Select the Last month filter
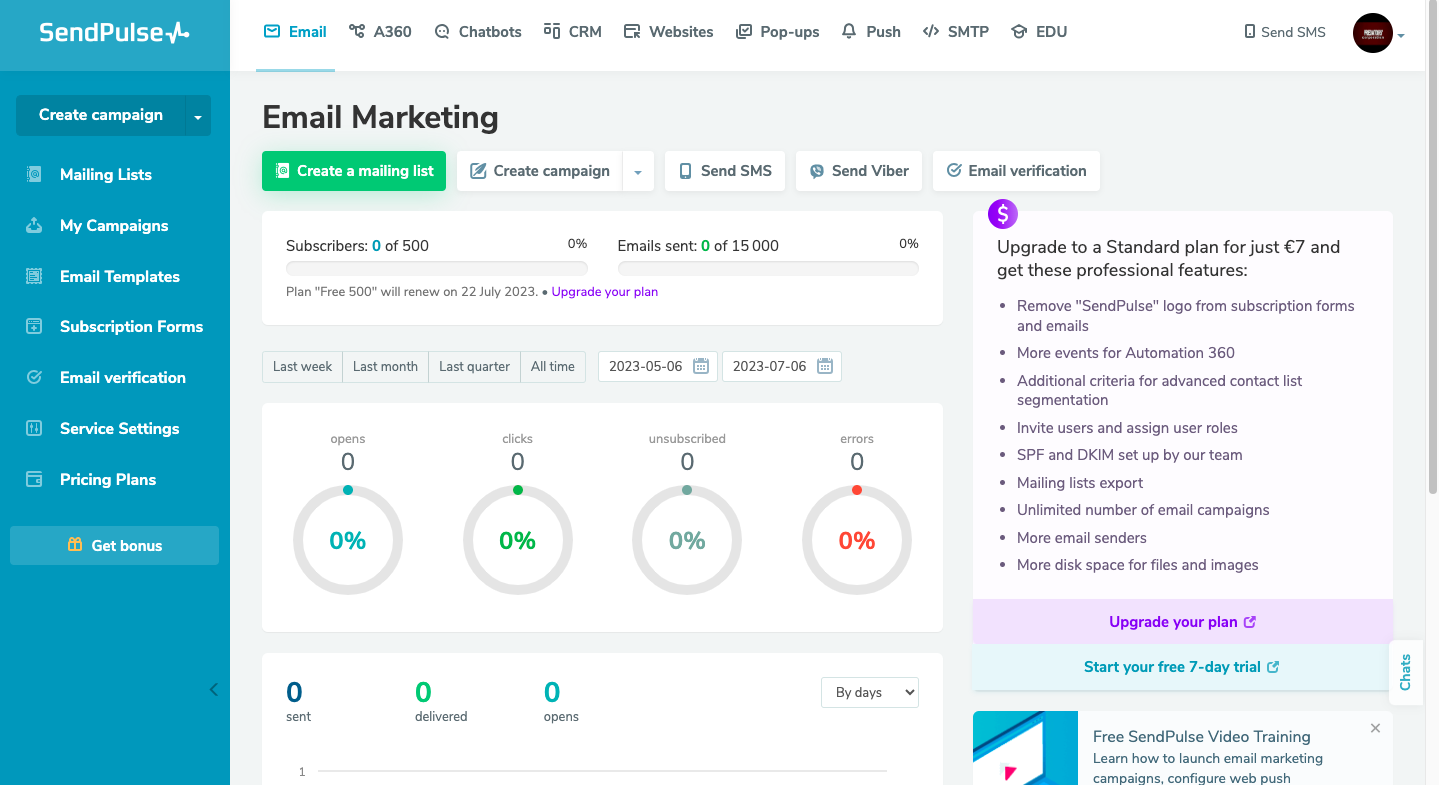Viewport: 1439px width, 785px height. (x=385, y=366)
